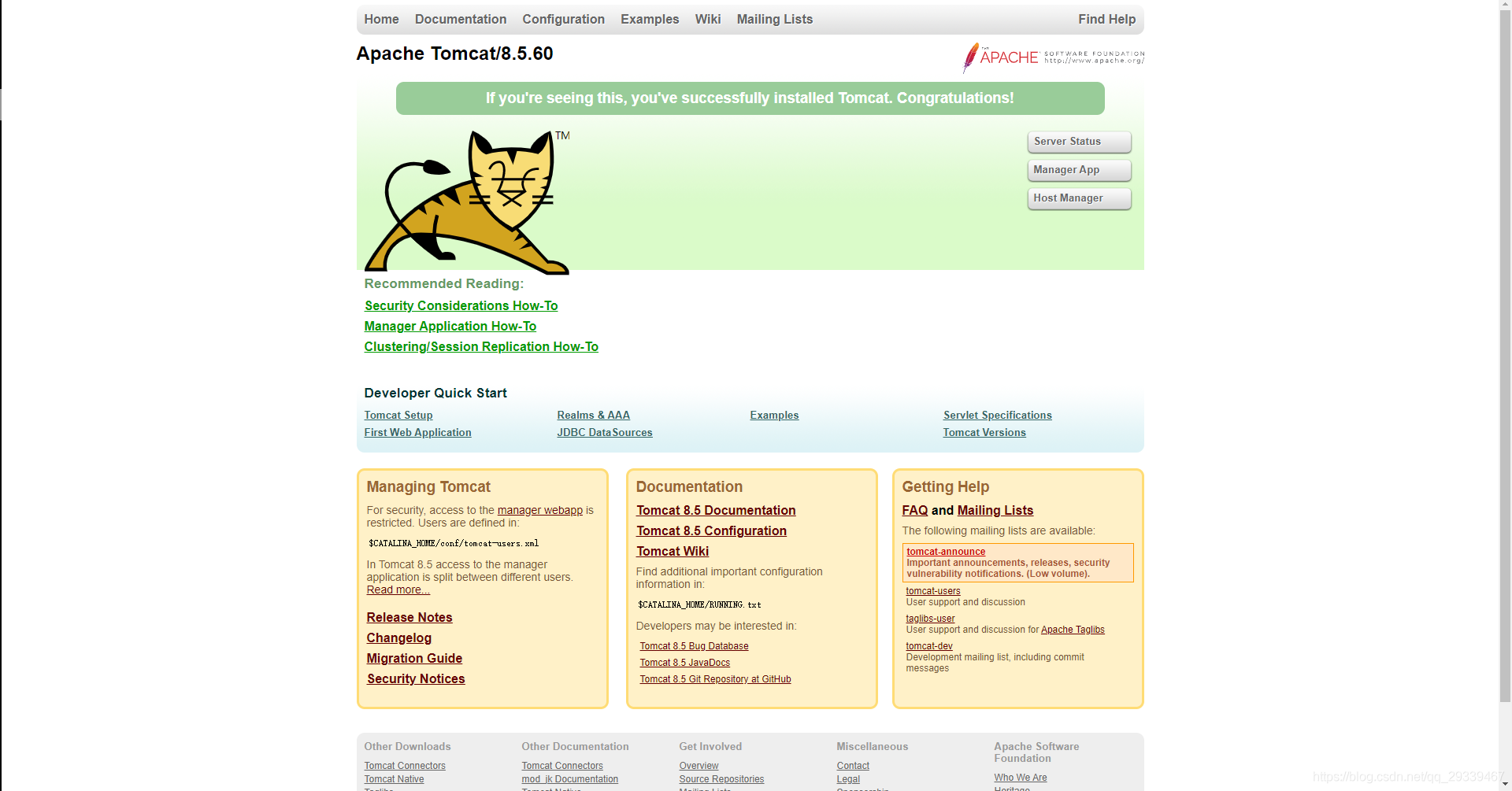Open the JDBC DataSources link

click(604, 432)
